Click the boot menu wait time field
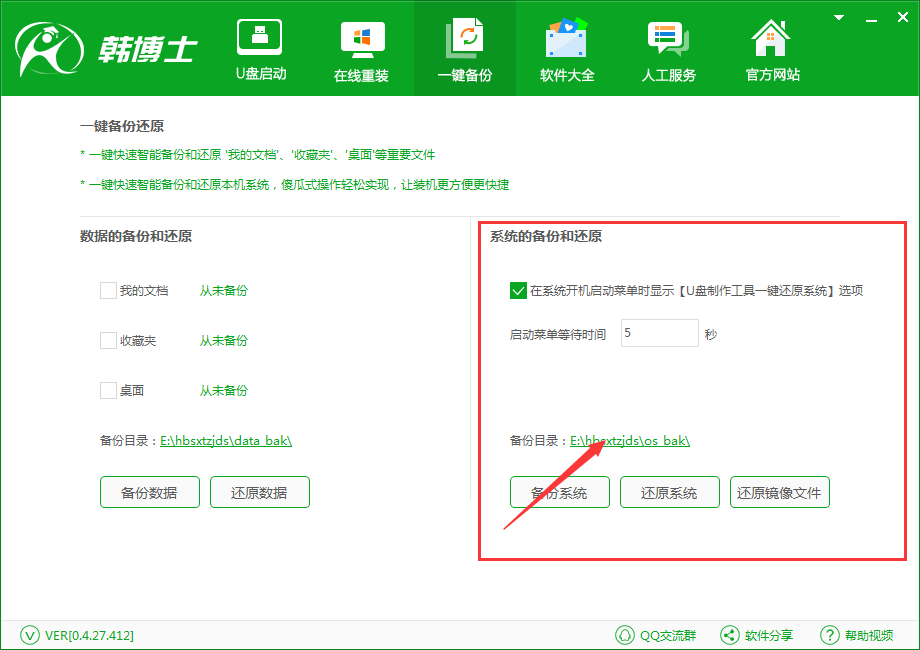Image resolution: width=920 pixels, height=650 pixels. 658,333
